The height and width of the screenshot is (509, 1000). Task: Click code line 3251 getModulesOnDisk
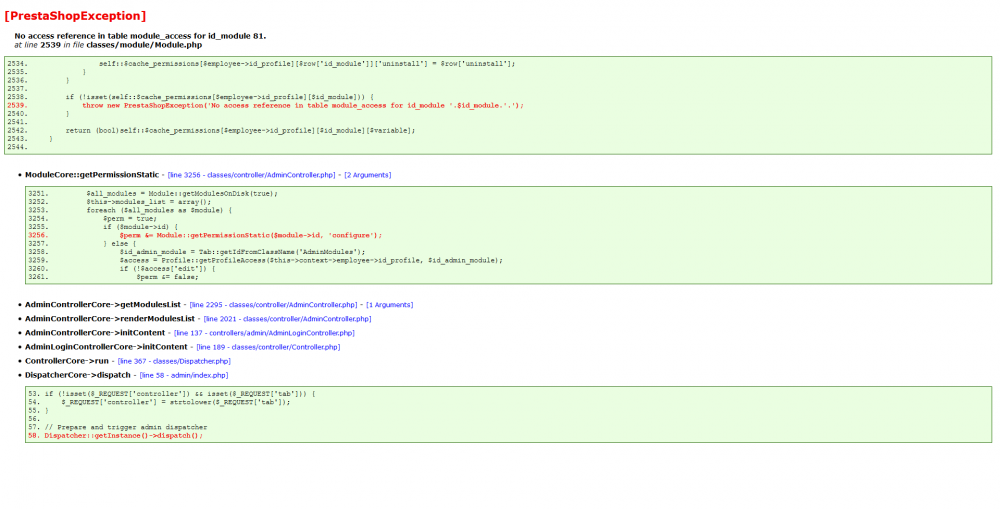pos(182,194)
